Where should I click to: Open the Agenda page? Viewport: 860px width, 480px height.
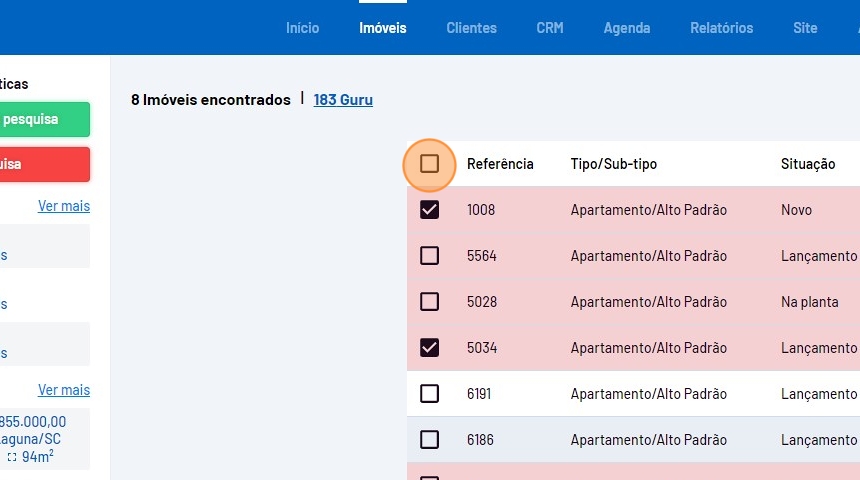point(627,28)
